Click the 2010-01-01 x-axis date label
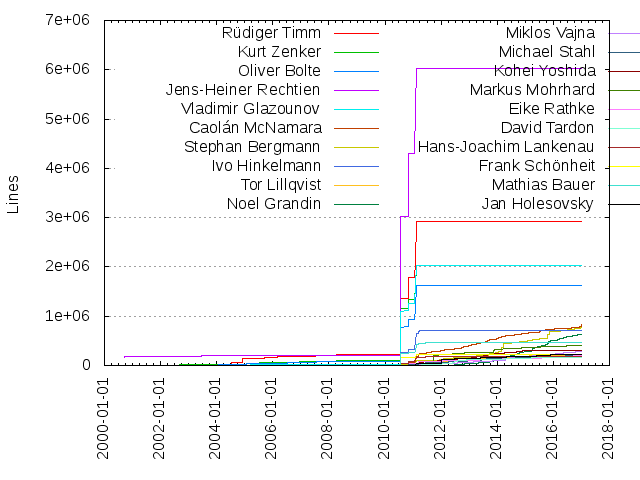The height and width of the screenshot is (480, 640). coord(384,418)
